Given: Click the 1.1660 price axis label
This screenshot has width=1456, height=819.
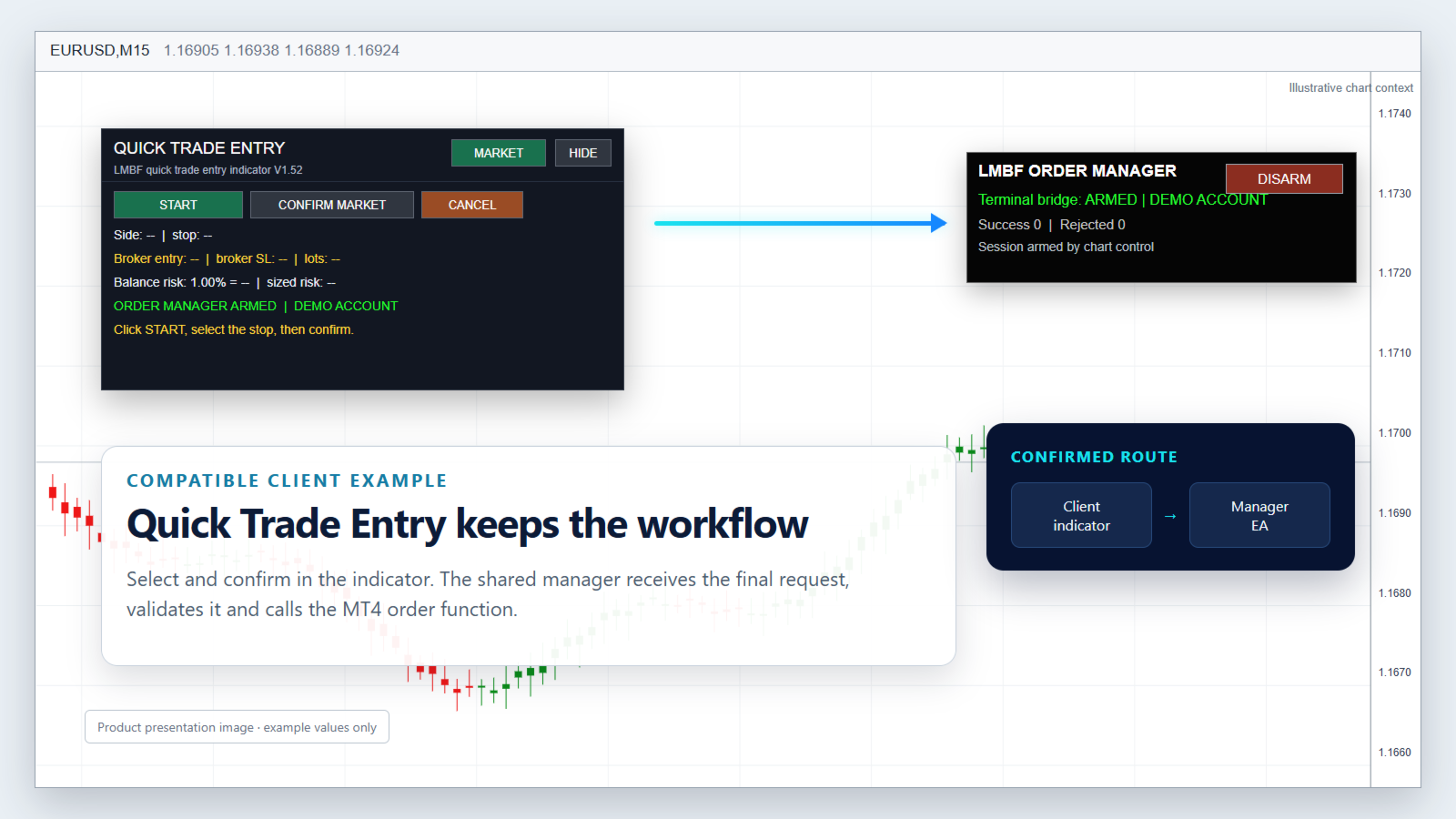Looking at the screenshot, I should click(1395, 753).
